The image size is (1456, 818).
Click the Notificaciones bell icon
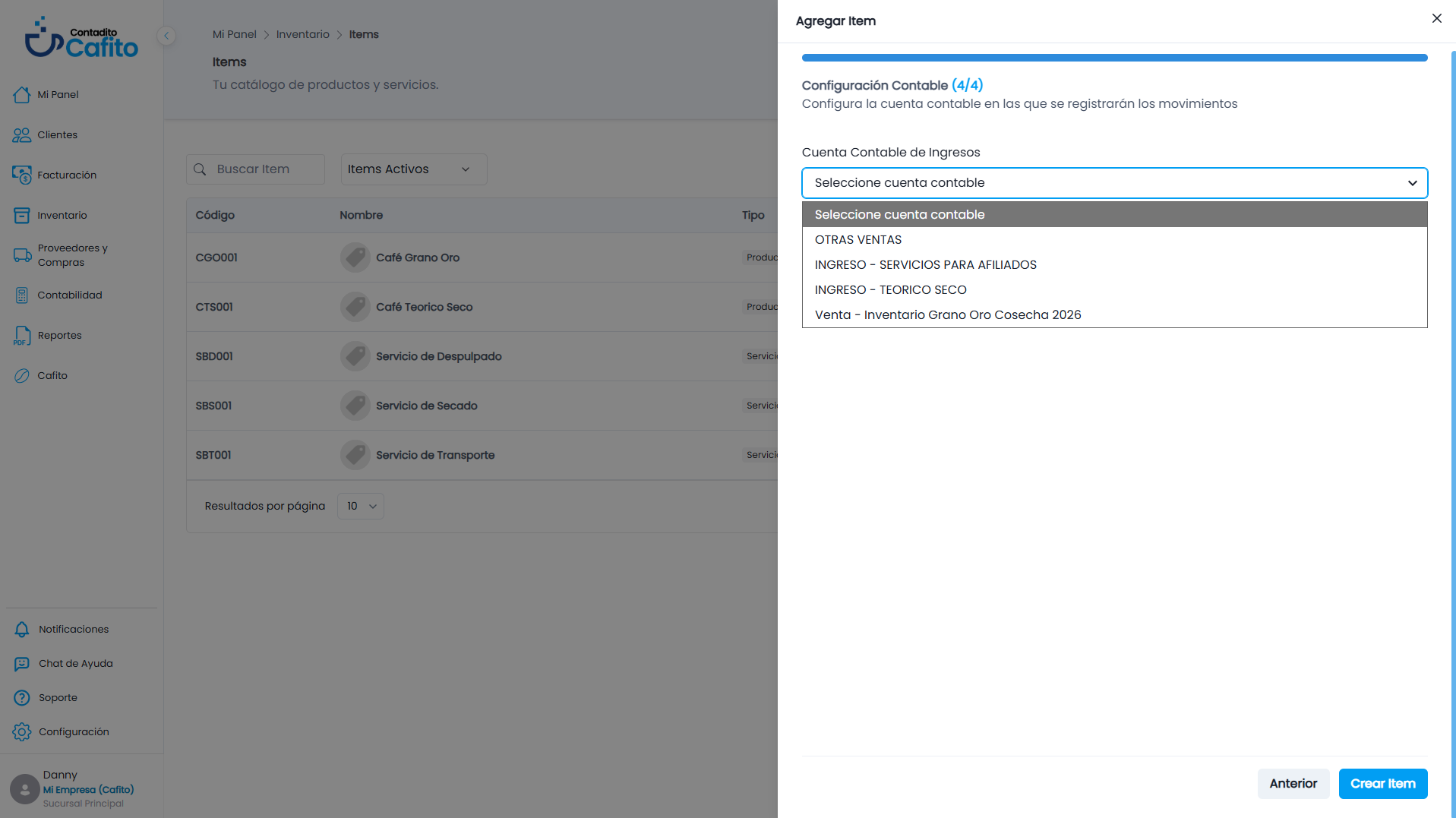click(21, 630)
